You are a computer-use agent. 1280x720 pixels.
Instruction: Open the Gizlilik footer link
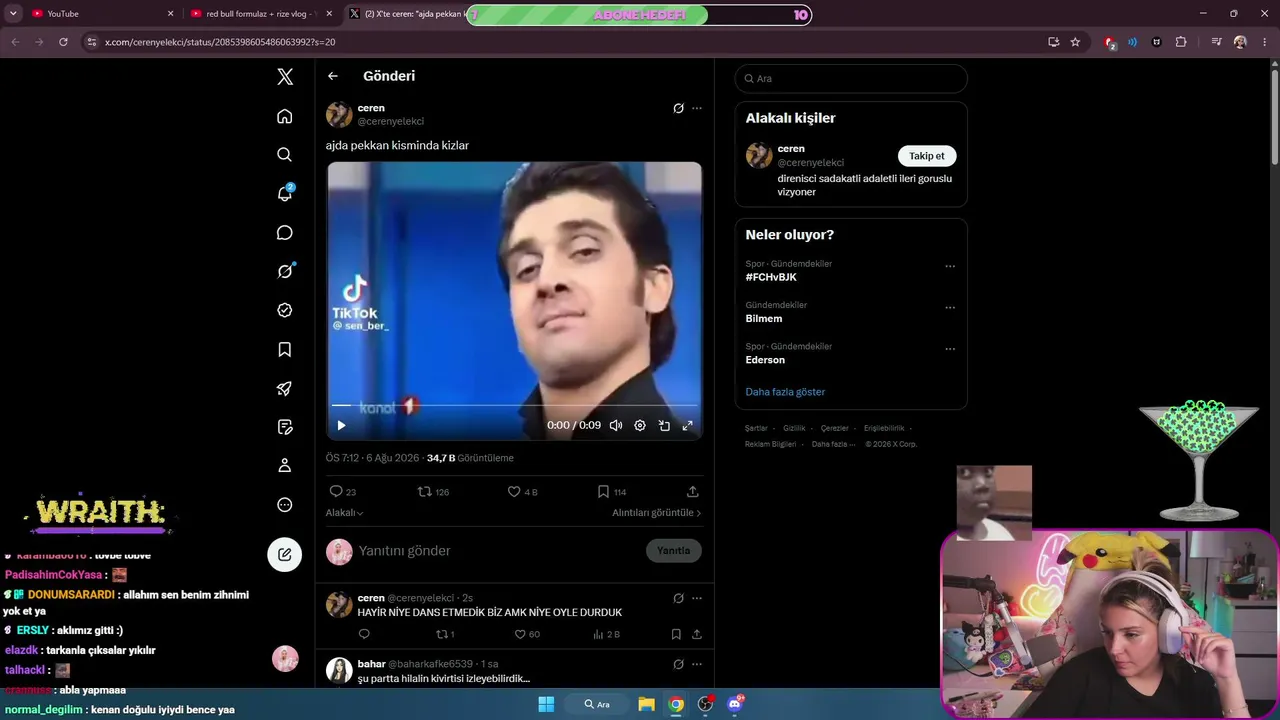click(794, 428)
